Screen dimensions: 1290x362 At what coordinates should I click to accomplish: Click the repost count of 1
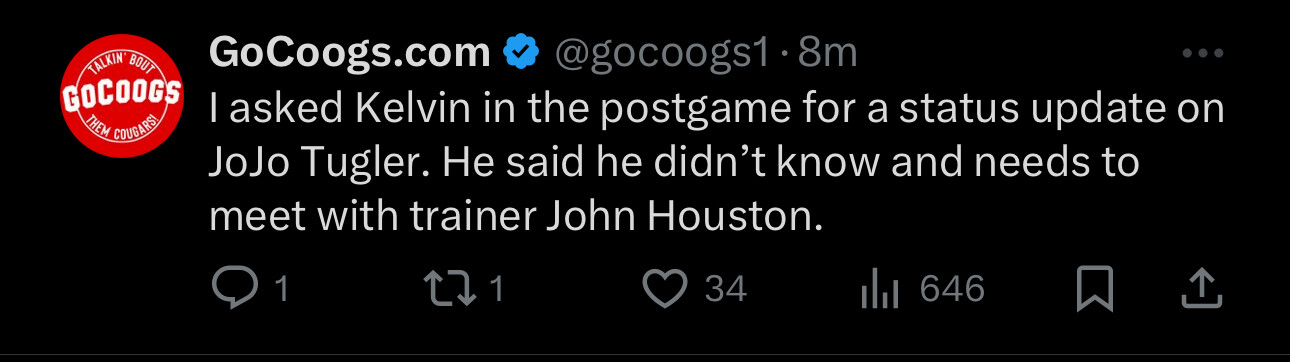pyautogui.click(x=497, y=291)
